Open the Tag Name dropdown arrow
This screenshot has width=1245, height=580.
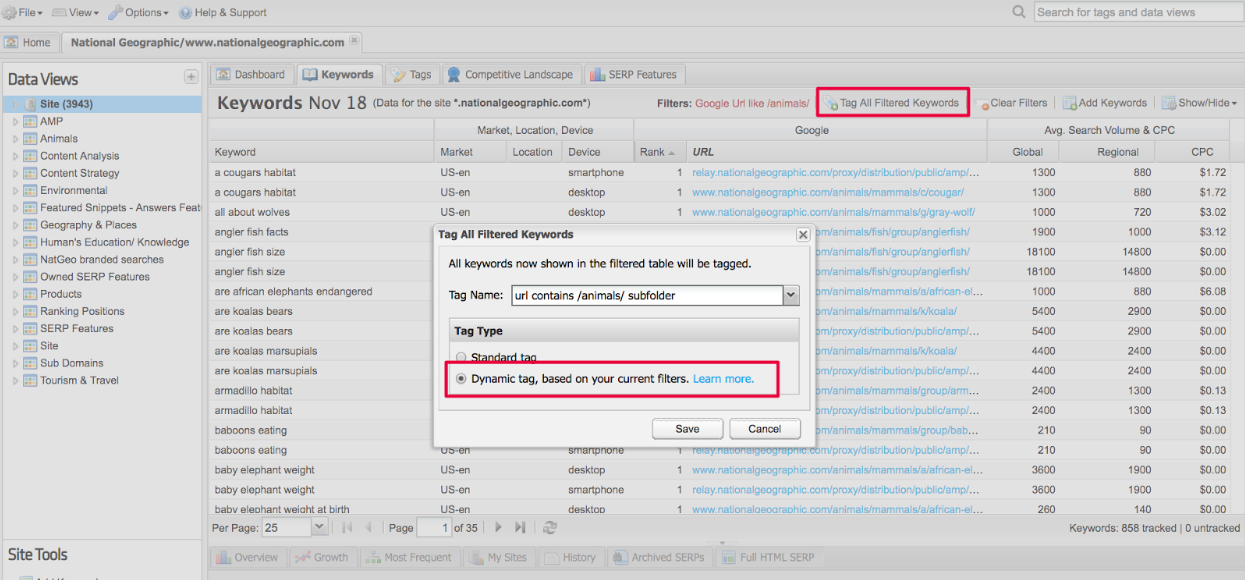click(x=791, y=295)
